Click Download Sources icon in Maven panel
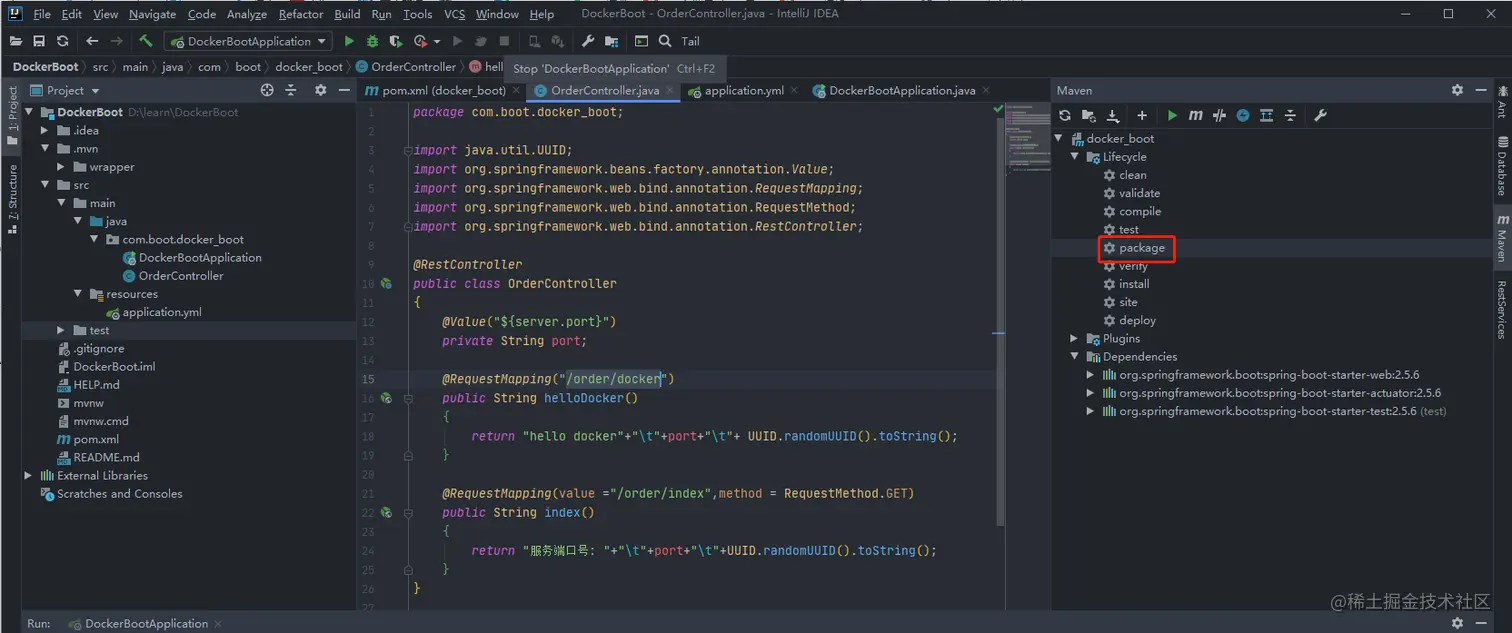 (1113, 116)
